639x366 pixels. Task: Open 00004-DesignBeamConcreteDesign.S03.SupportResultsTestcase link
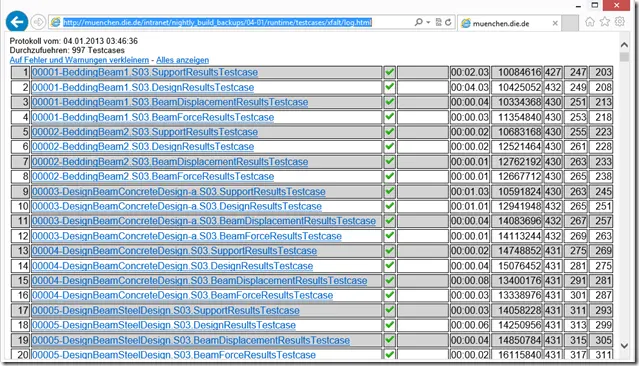tap(174, 251)
